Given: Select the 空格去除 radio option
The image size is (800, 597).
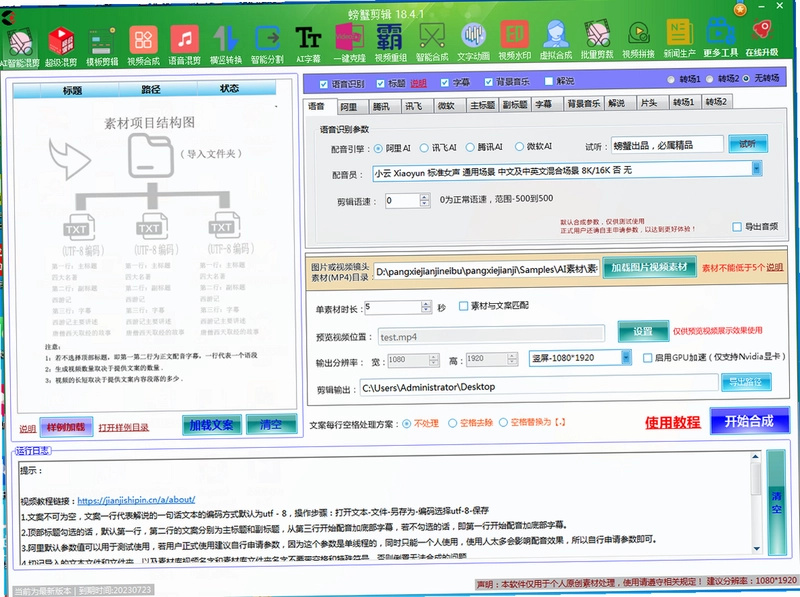Looking at the screenshot, I should tap(452, 423).
